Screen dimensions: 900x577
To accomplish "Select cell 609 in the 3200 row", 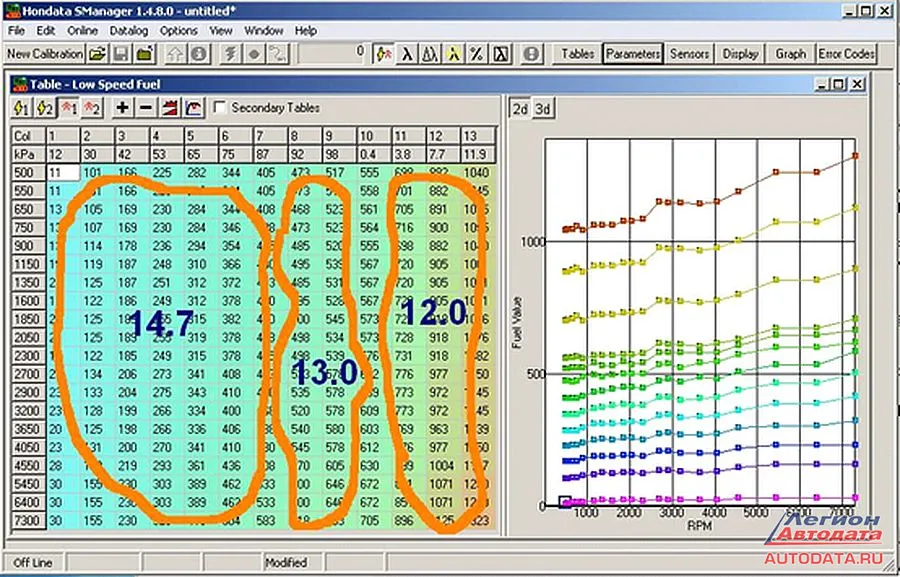I will pyautogui.click(x=373, y=411).
